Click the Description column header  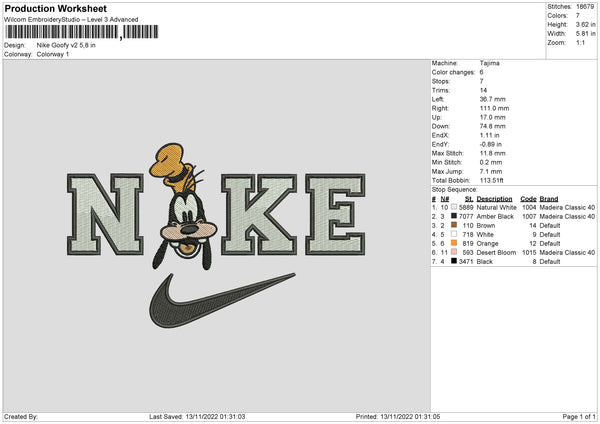pyautogui.click(x=494, y=199)
